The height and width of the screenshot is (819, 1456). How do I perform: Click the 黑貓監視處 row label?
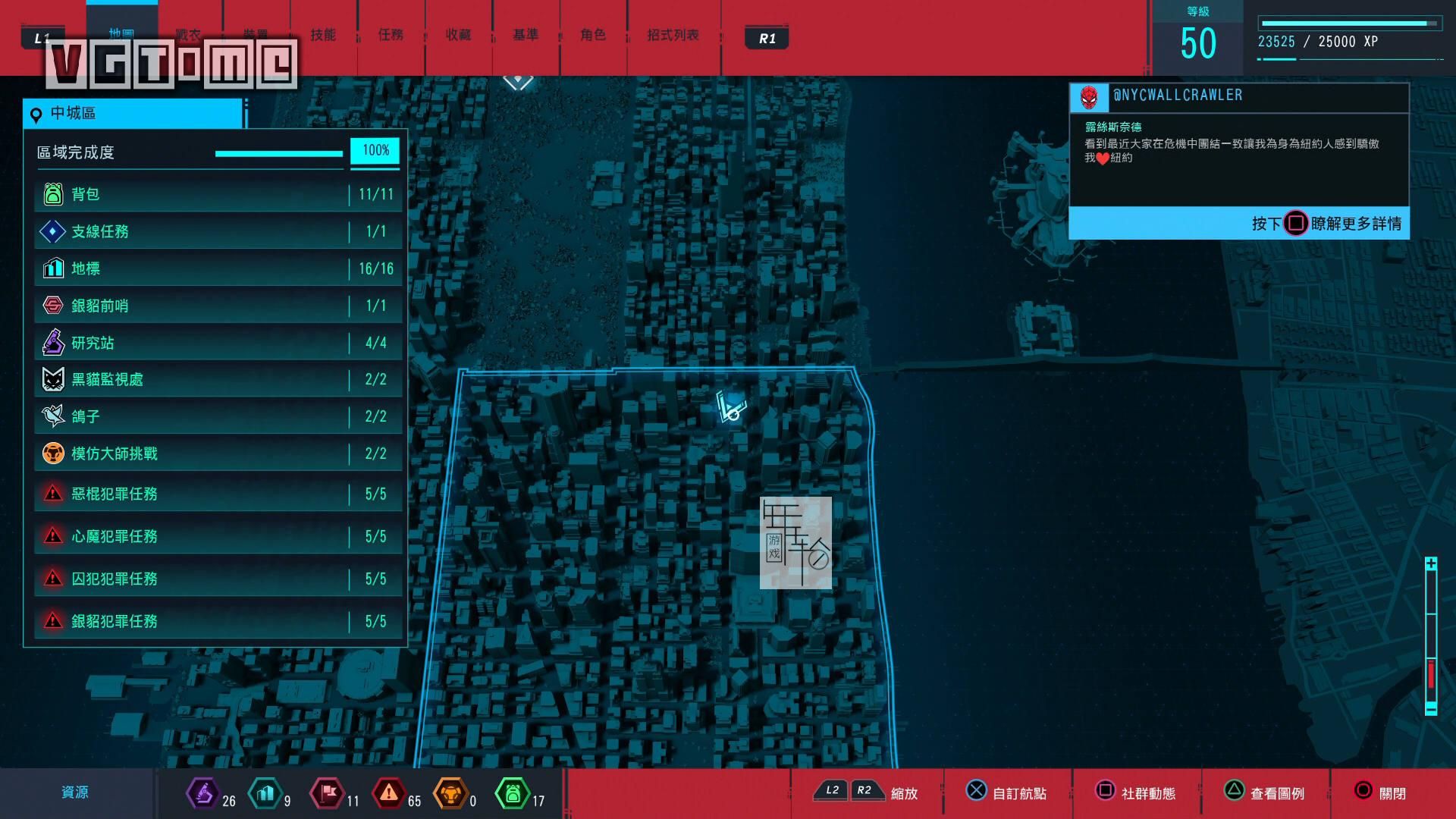[107, 379]
